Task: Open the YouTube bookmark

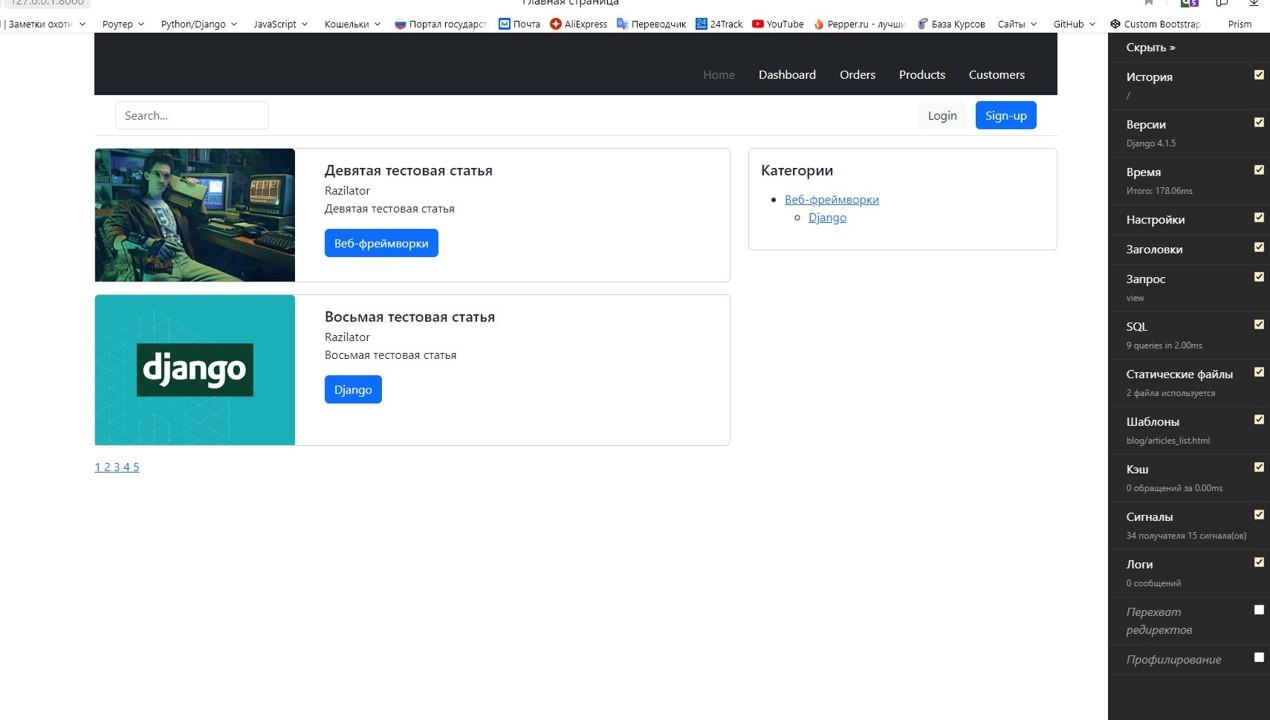Action: 777,24
